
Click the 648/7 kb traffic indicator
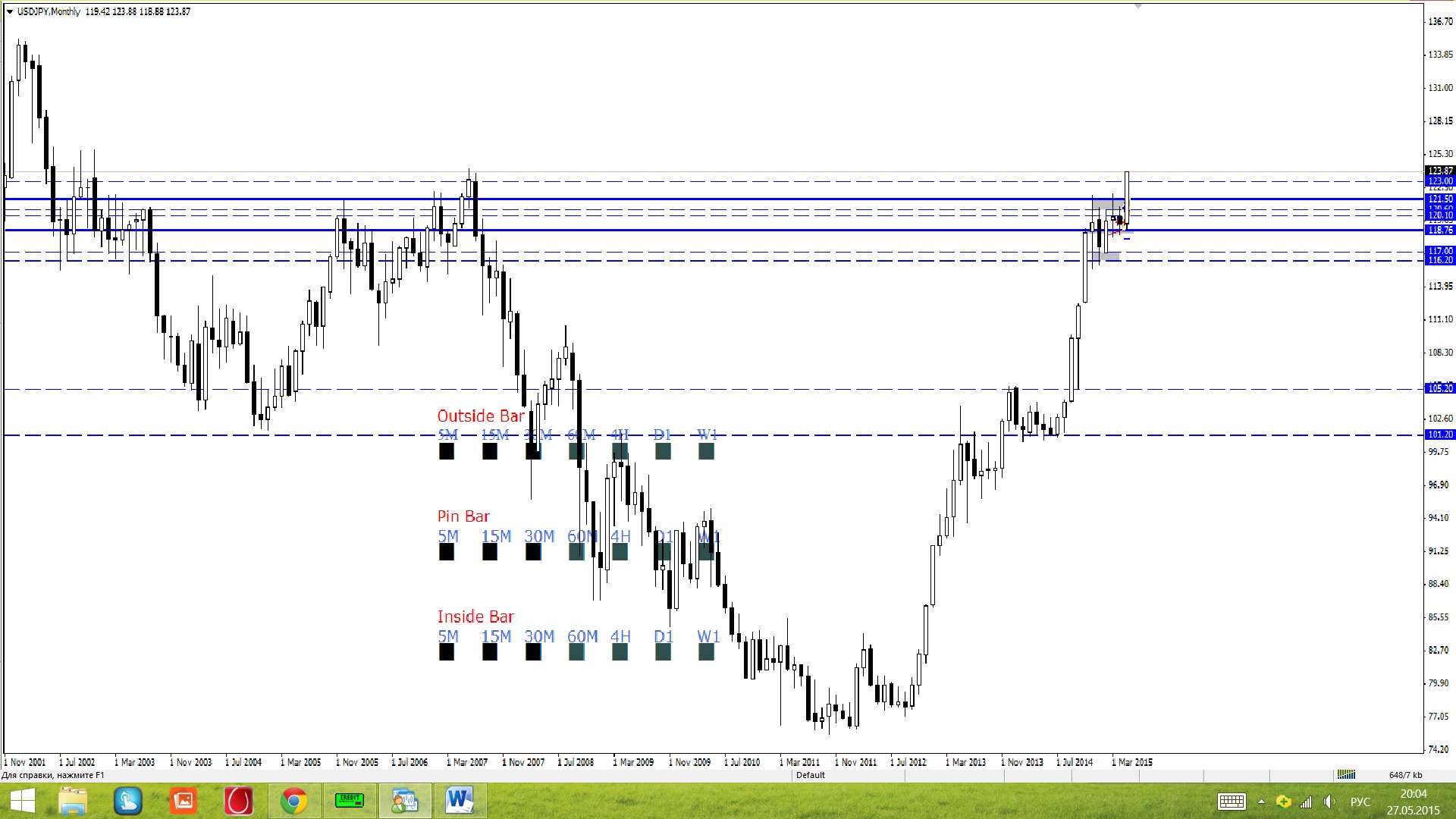pyautogui.click(x=1406, y=775)
